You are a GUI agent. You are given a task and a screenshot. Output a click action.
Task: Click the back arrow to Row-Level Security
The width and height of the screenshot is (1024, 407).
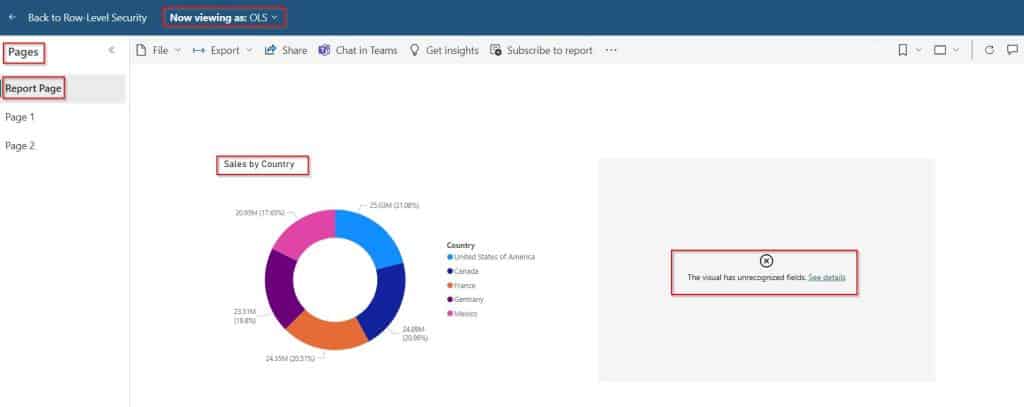[12, 18]
